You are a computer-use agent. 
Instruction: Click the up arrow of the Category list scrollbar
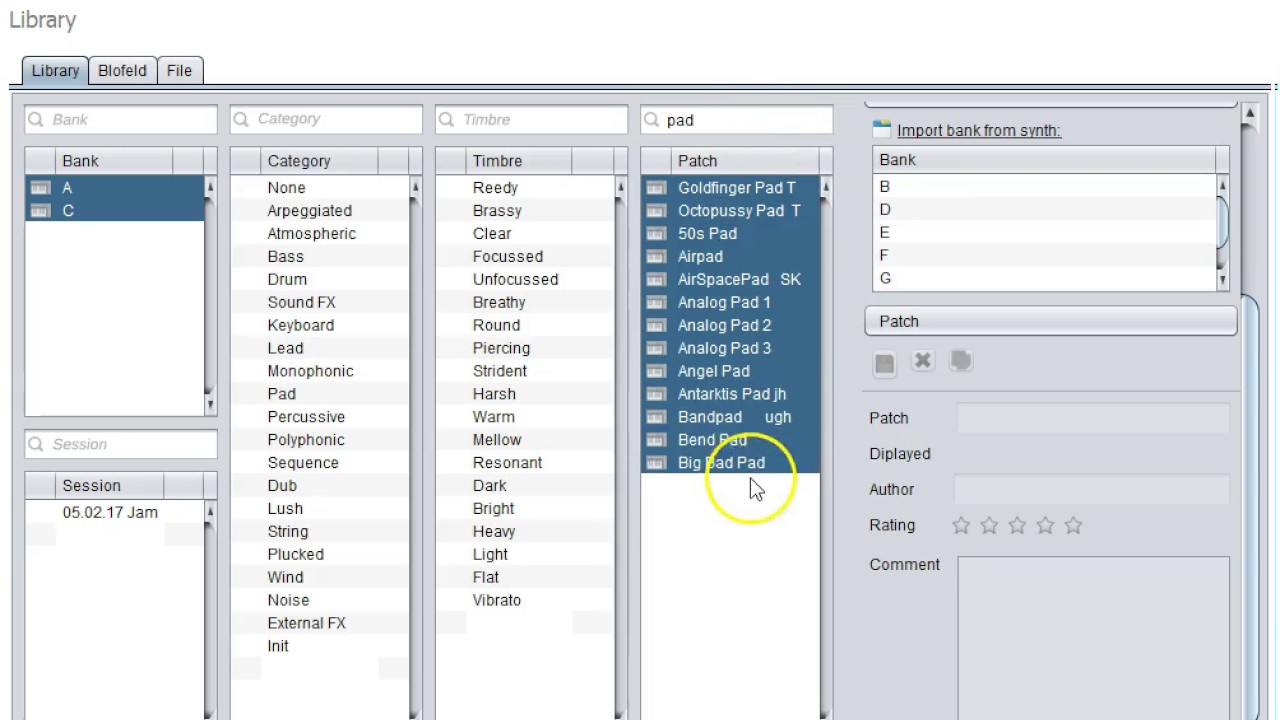(415, 187)
